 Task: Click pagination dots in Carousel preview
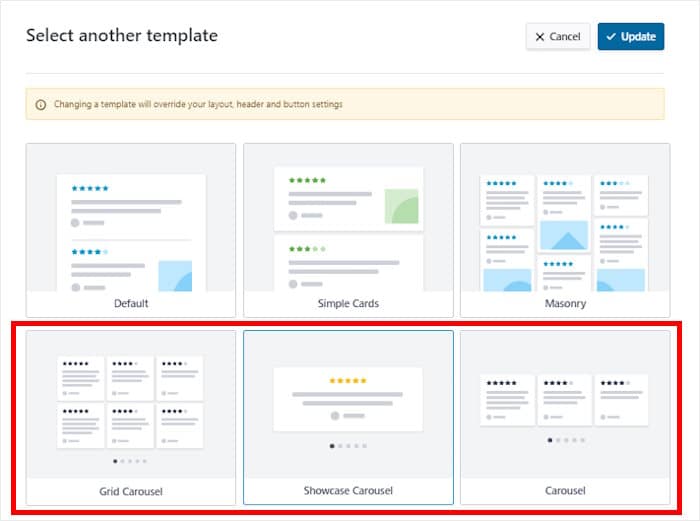pyautogui.click(x=565, y=440)
